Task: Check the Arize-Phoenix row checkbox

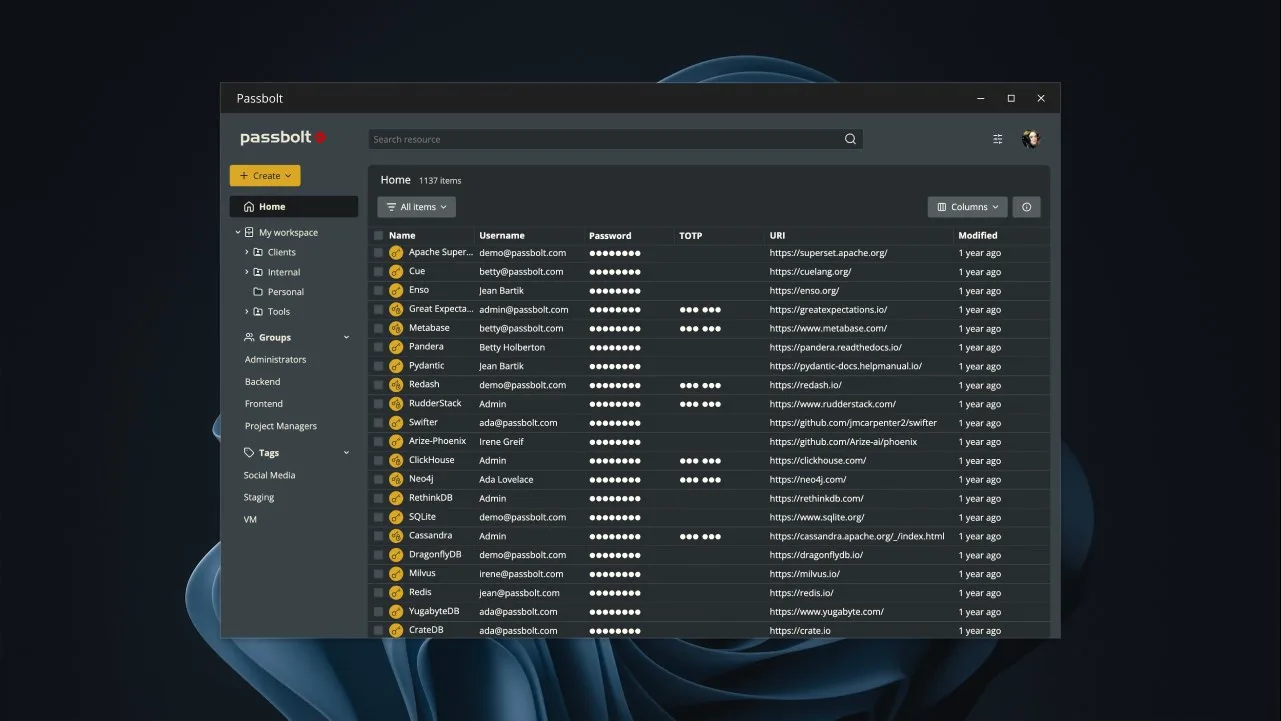Action: tap(378, 442)
